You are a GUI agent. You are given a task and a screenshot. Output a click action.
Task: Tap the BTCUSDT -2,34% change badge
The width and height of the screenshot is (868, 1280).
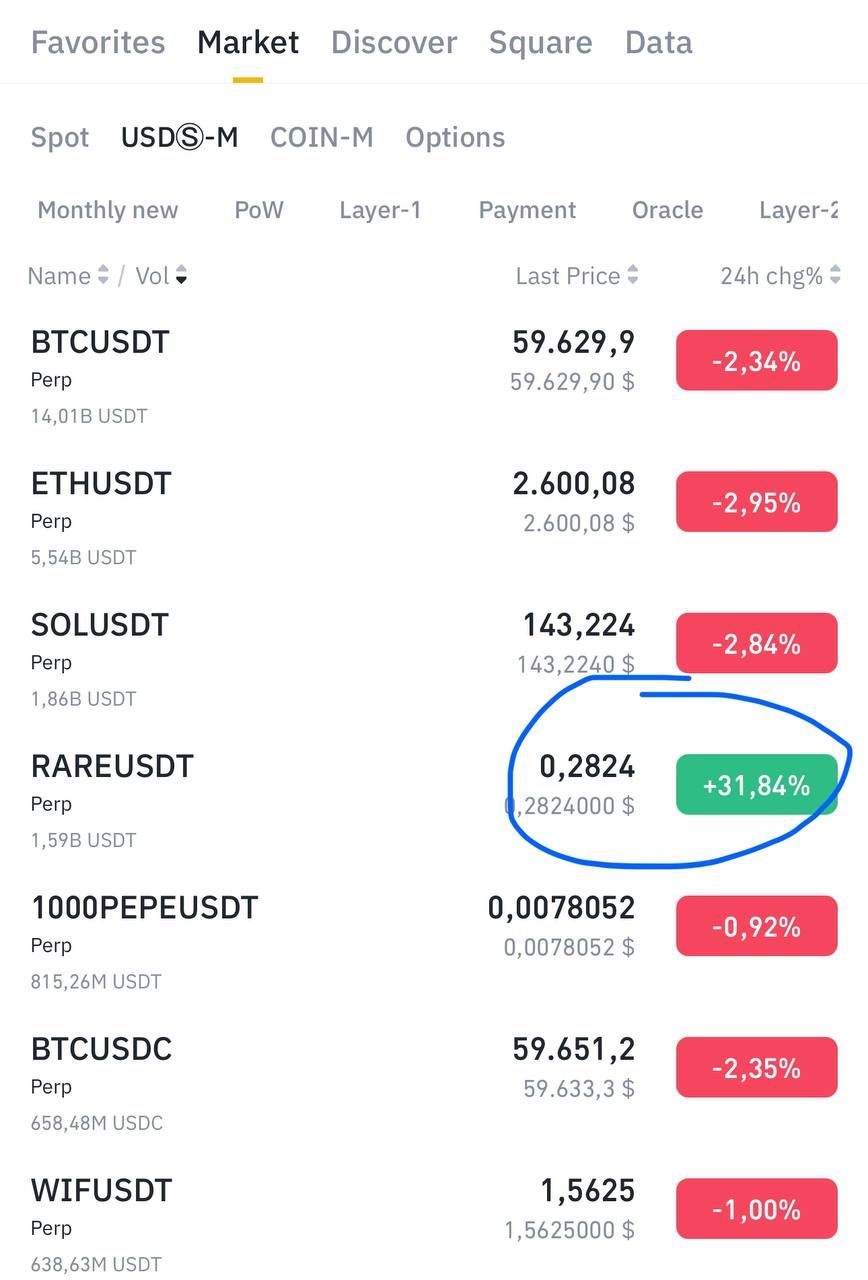(x=756, y=361)
